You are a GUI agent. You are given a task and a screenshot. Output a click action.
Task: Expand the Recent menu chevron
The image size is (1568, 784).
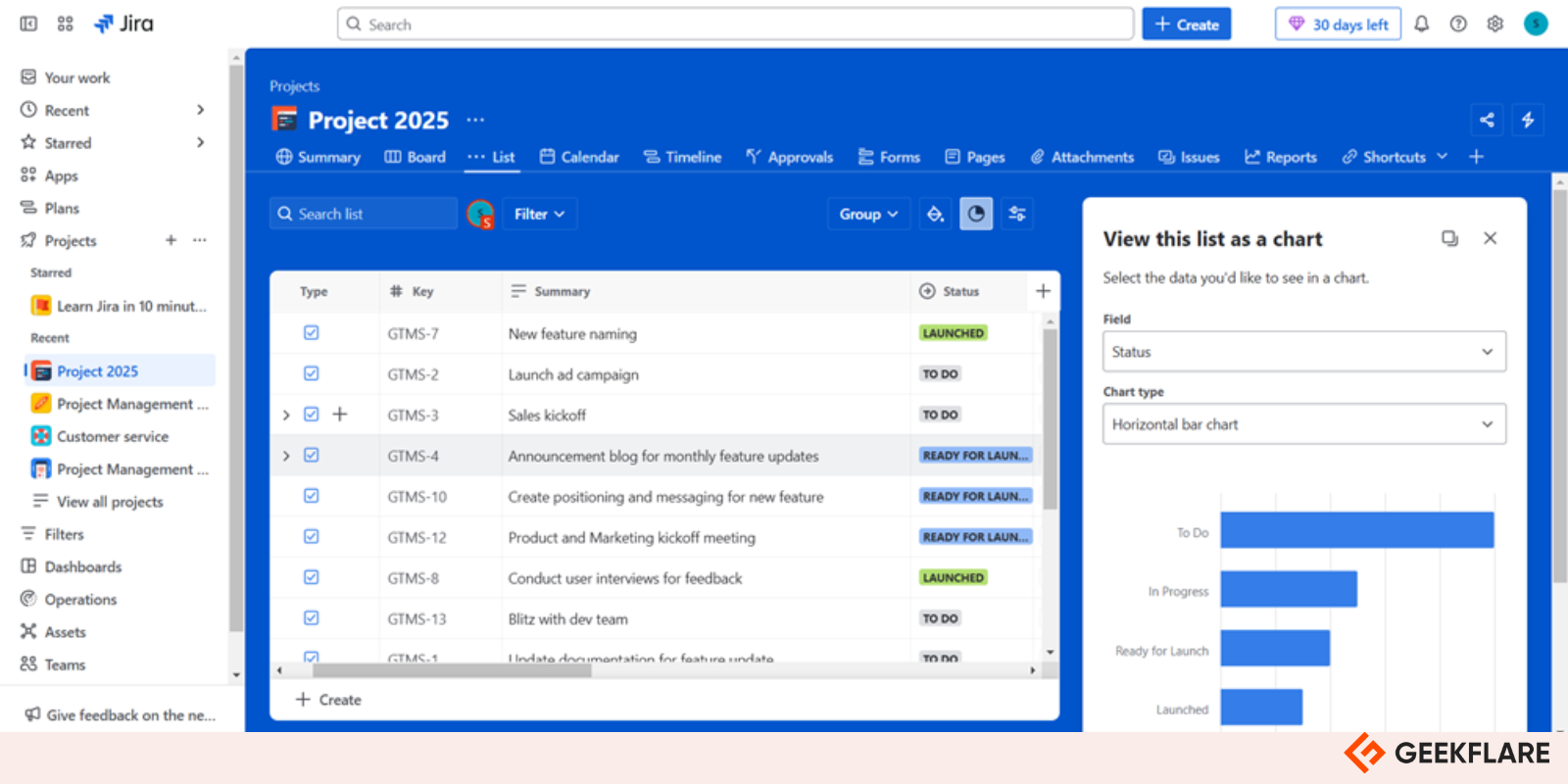click(200, 110)
